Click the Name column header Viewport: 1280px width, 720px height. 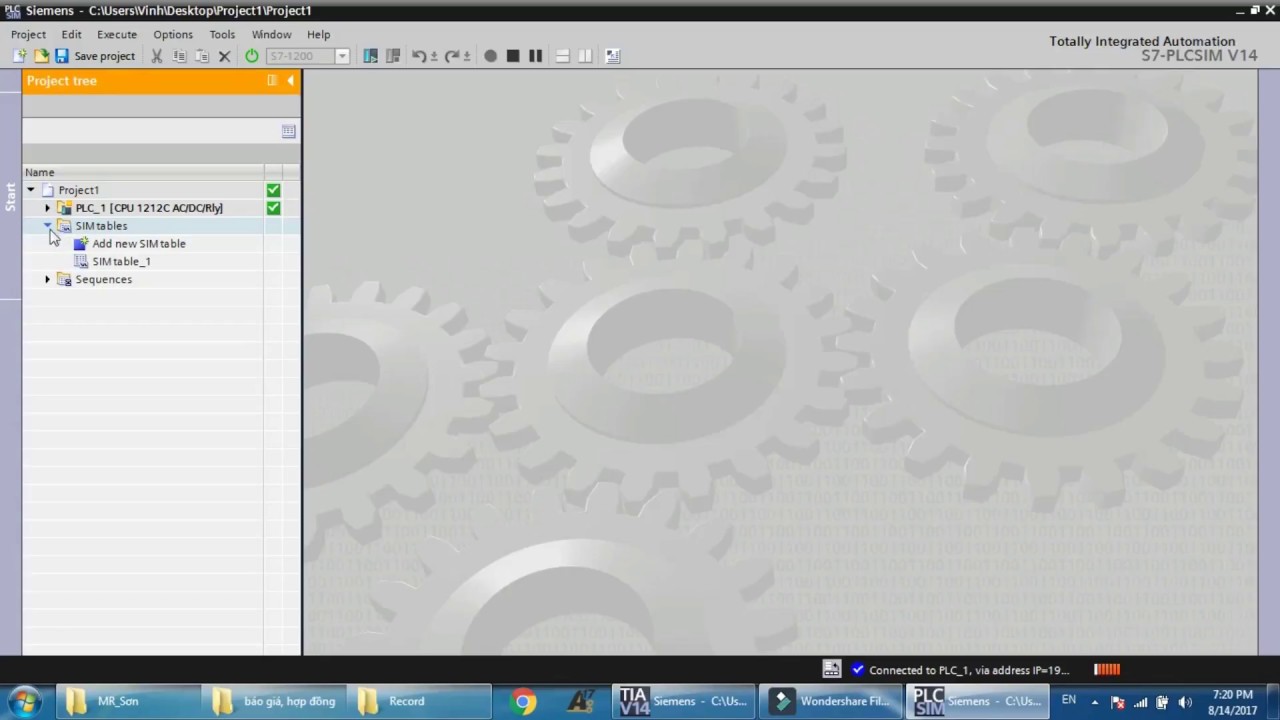tap(143, 172)
